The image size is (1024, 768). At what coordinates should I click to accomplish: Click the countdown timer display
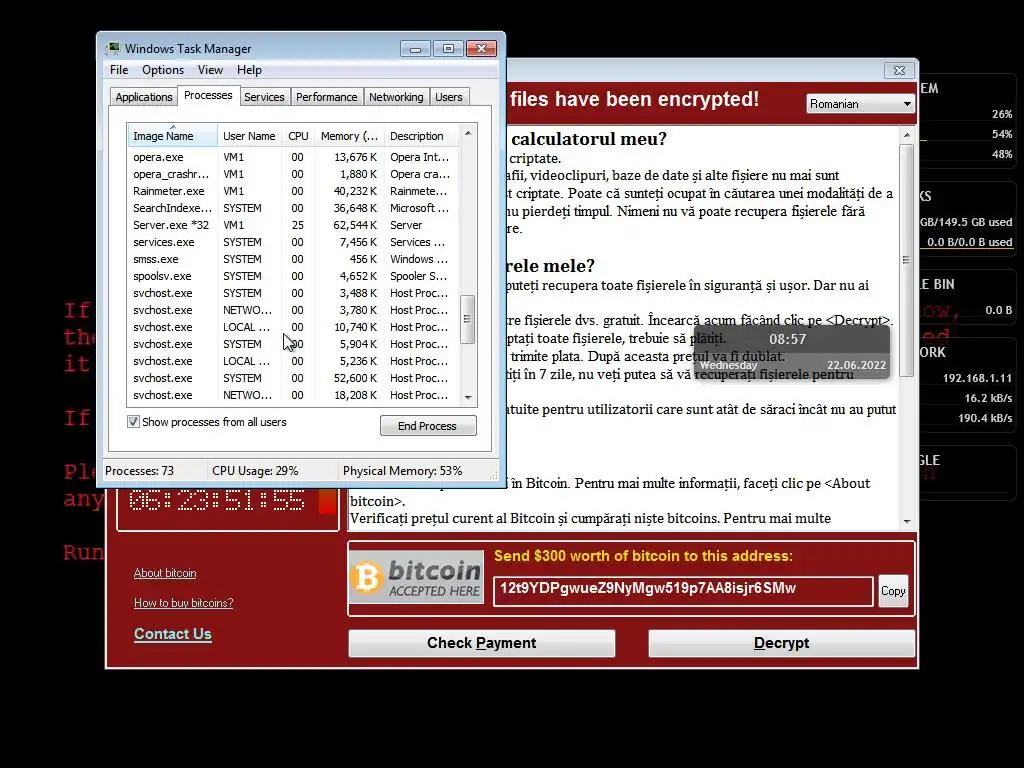pyautogui.click(x=217, y=500)
